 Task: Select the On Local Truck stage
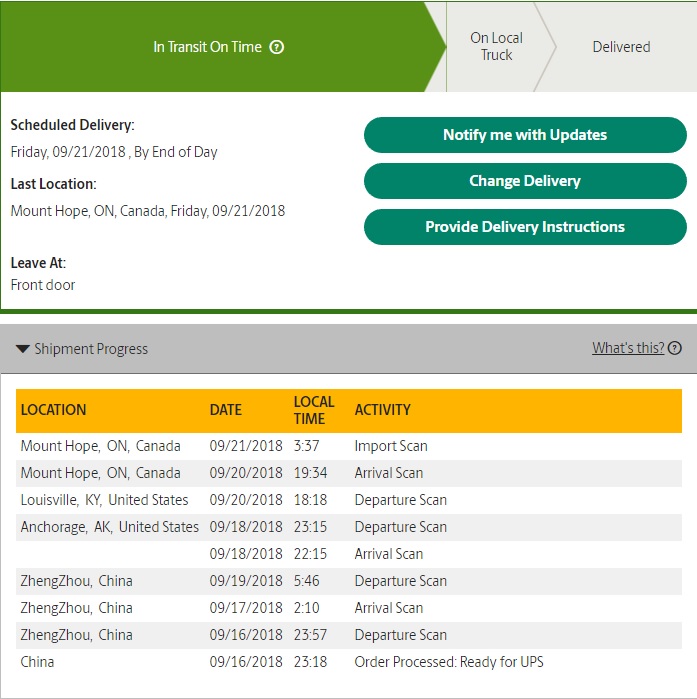tap(496, 46)
